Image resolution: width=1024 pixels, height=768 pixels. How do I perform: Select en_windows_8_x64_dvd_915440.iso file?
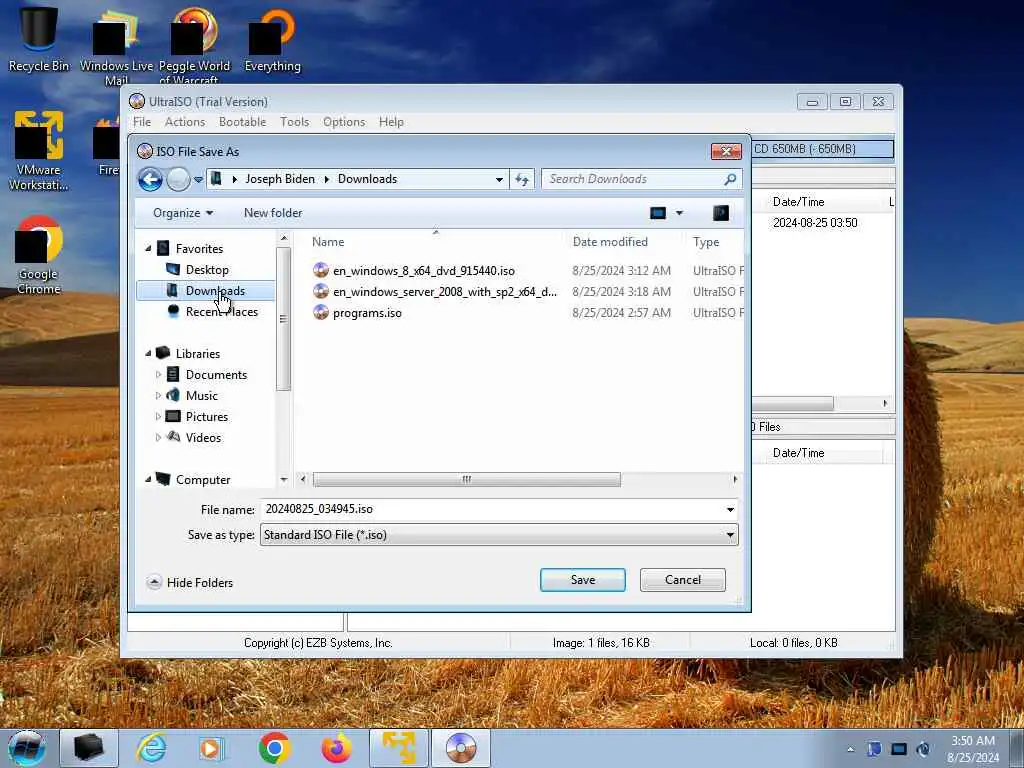pos(424,271)
